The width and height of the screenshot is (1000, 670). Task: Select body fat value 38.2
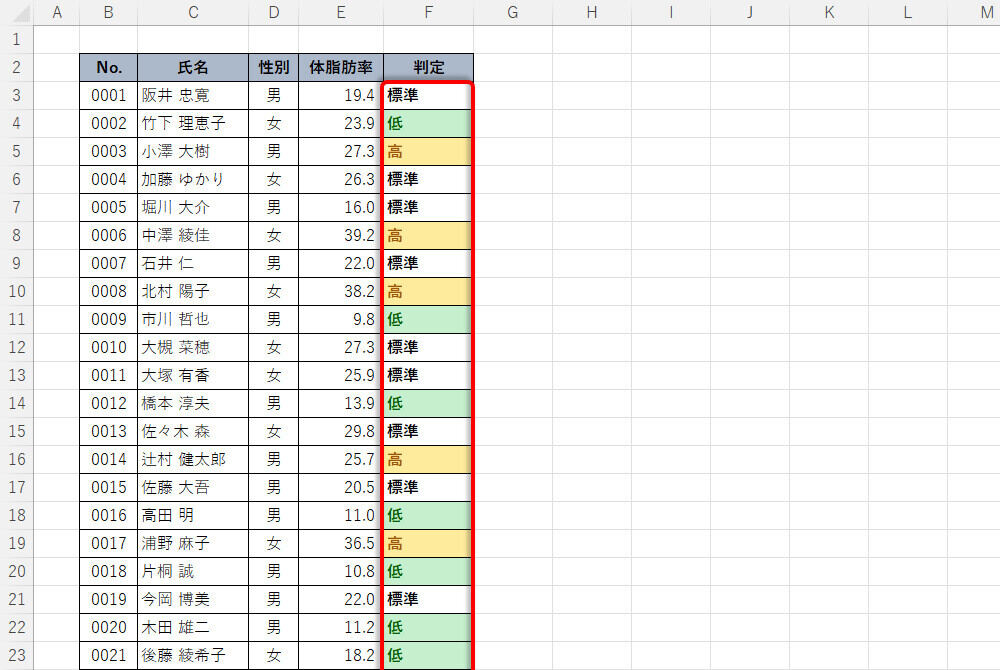(341, 291)
